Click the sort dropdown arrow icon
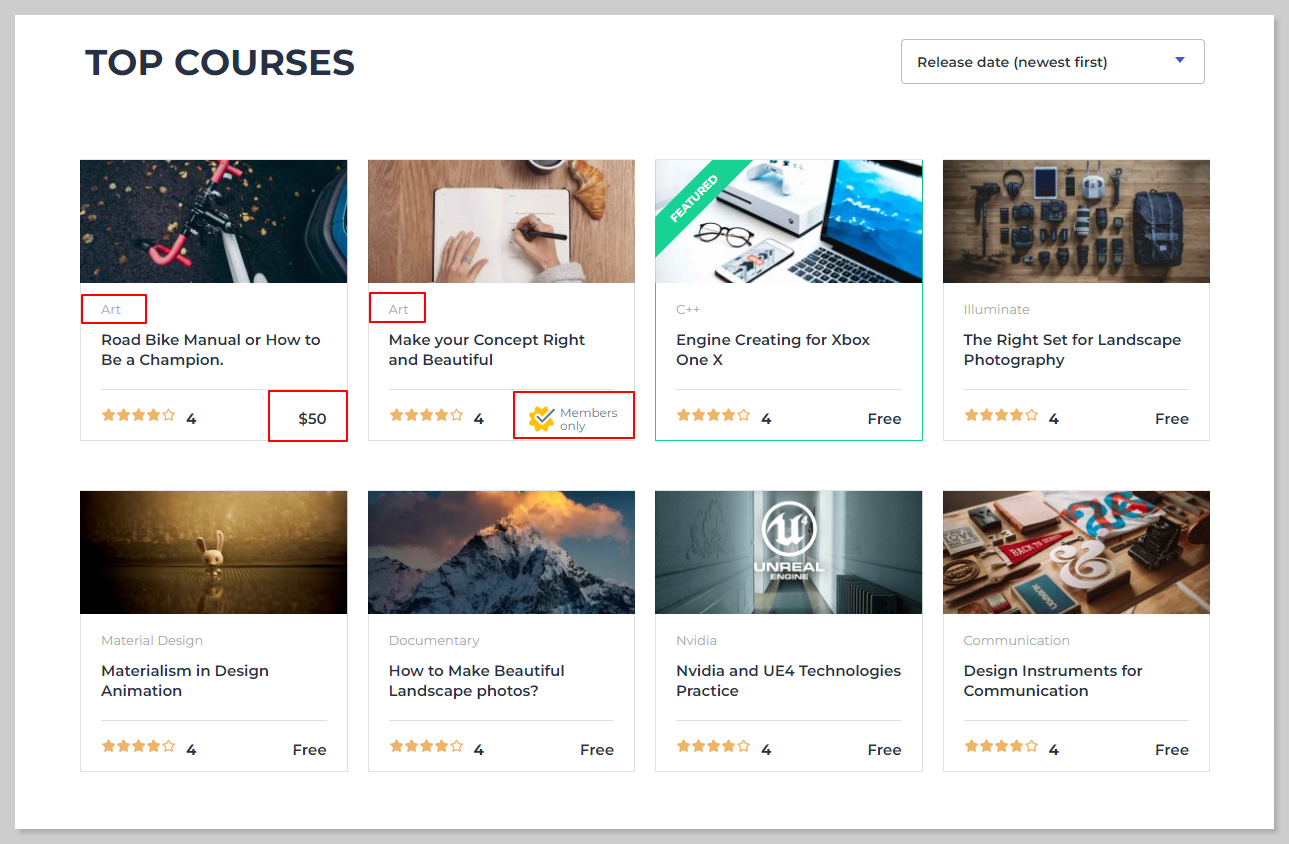 1179,61
